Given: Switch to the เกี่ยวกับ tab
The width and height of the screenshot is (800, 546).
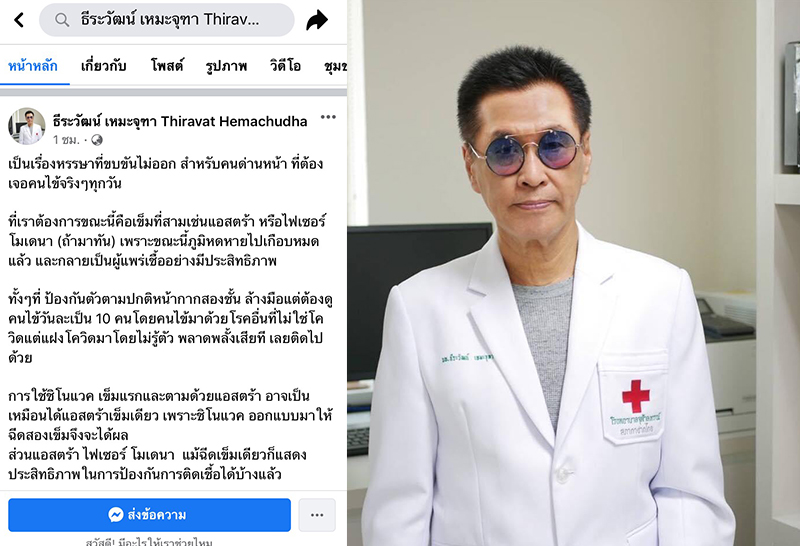Looking at the screenshot, I should tap(104, 66).
